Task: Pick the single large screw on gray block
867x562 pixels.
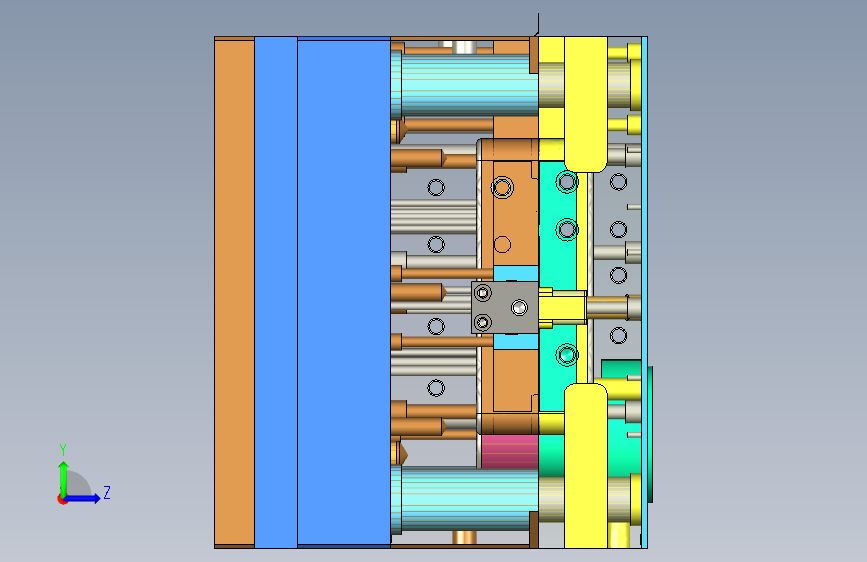Action: pos(519,308)
